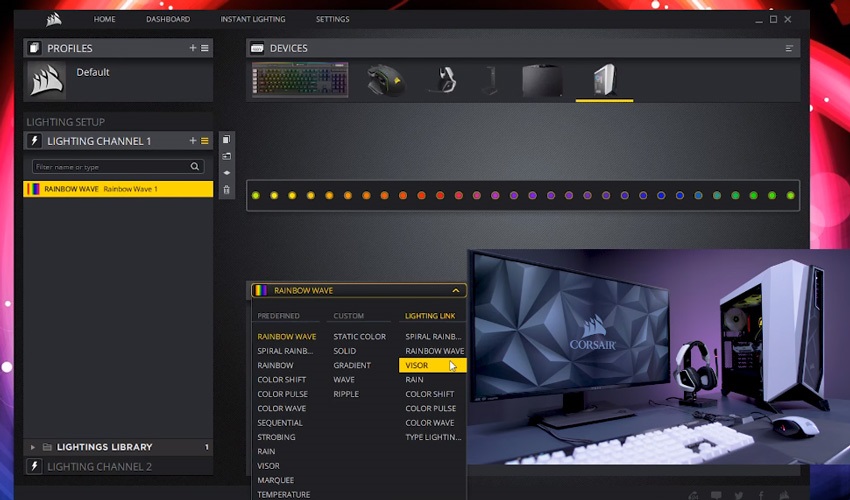Click the copy layer icon
Screen dimensions: 850x500
[227, 139]
